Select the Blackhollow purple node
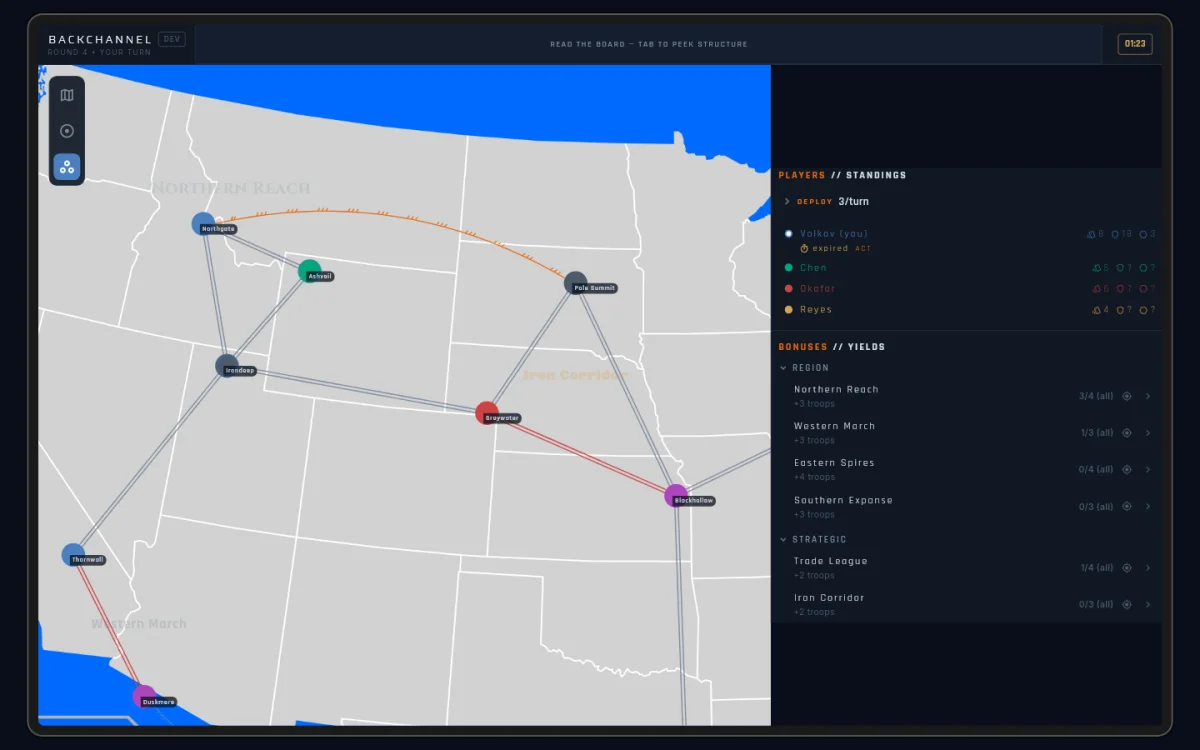Image resolution: width=1200 pixels, height=750 pixels. 676,495
